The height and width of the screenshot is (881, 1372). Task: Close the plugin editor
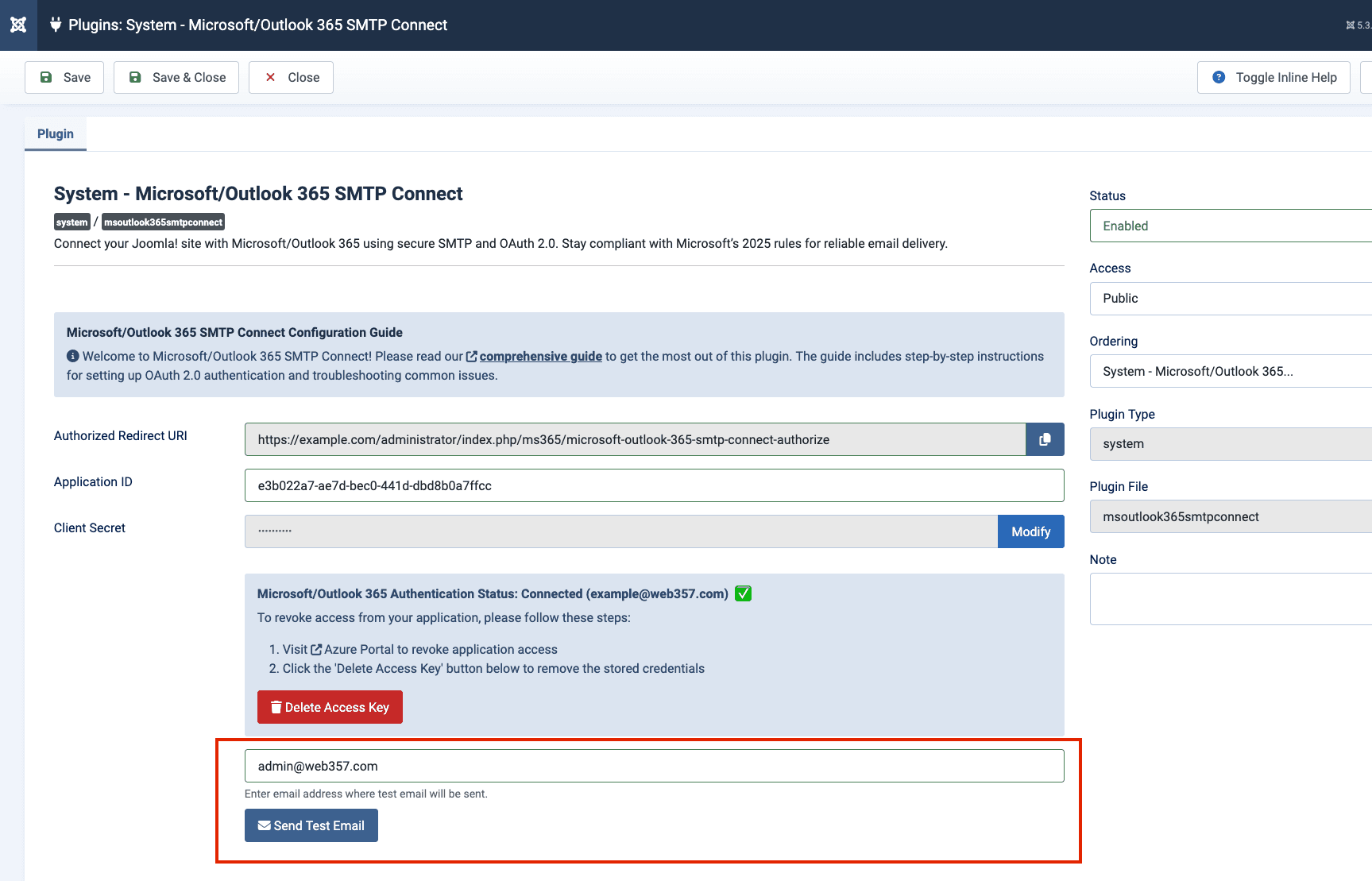(x=291, y=77)
